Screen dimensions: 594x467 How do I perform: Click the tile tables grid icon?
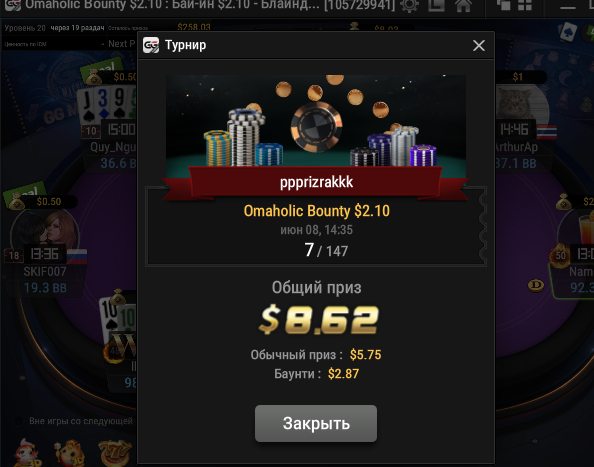pyautogui.click(x=525, y=5)
